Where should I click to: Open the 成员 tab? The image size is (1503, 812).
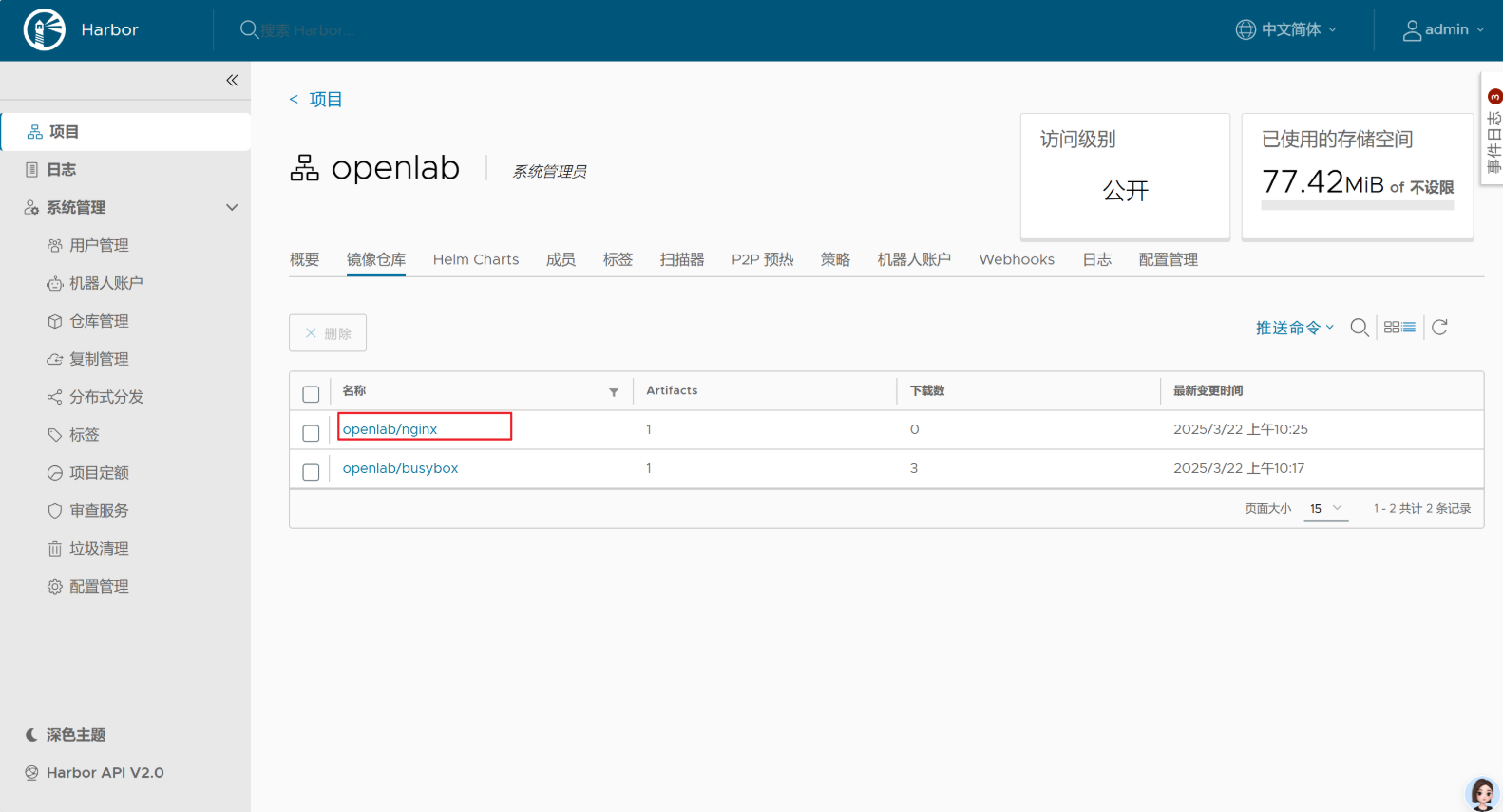click(x=561, y=259)
